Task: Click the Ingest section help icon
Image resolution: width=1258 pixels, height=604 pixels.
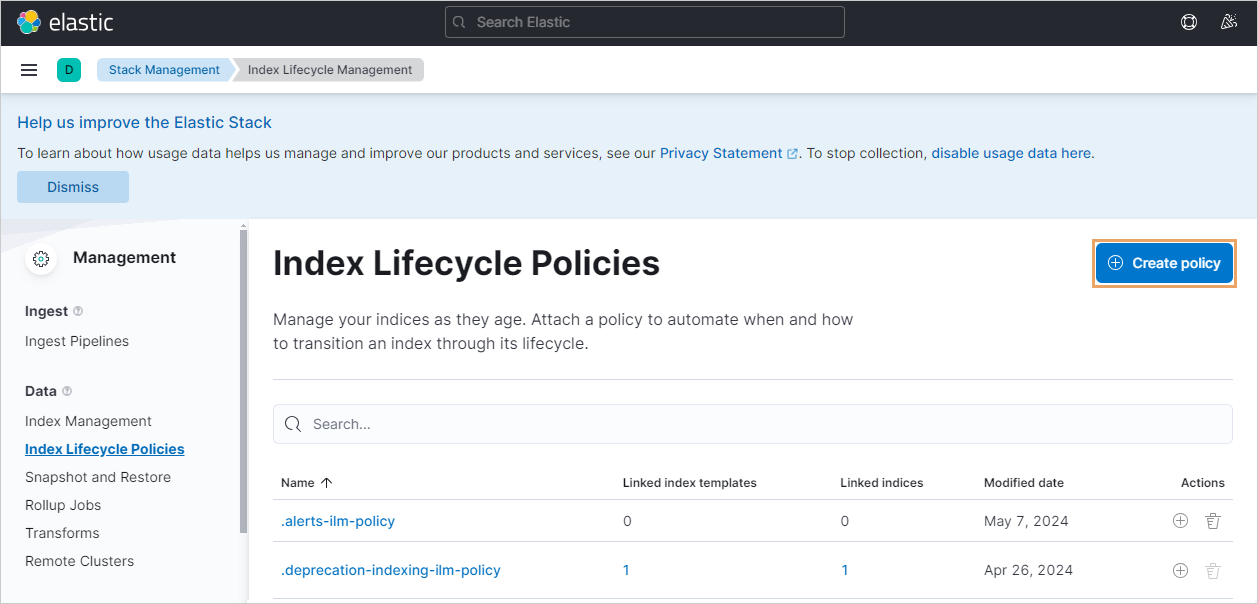Action: pos(79,312)
